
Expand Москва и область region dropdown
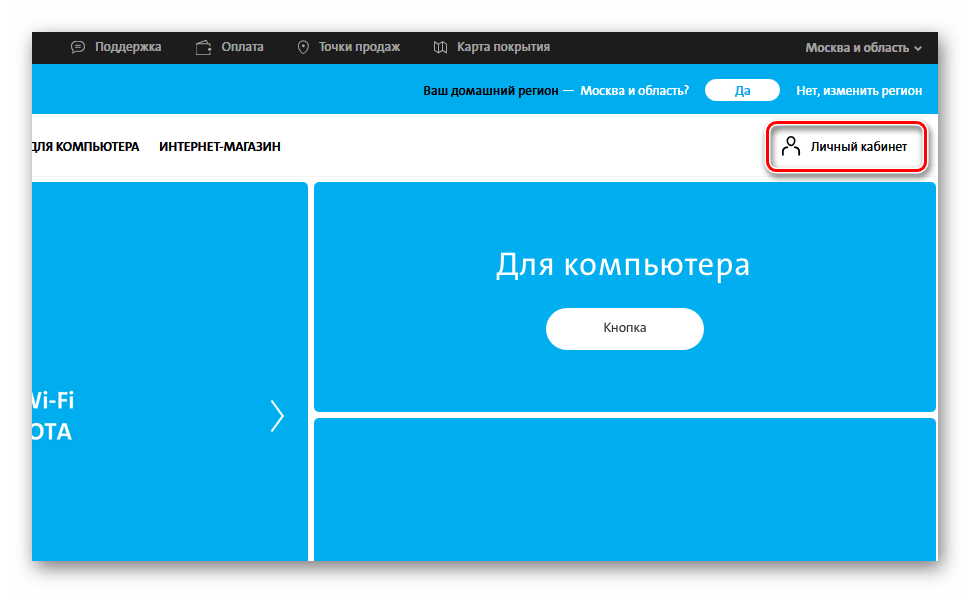pos(864,48)
